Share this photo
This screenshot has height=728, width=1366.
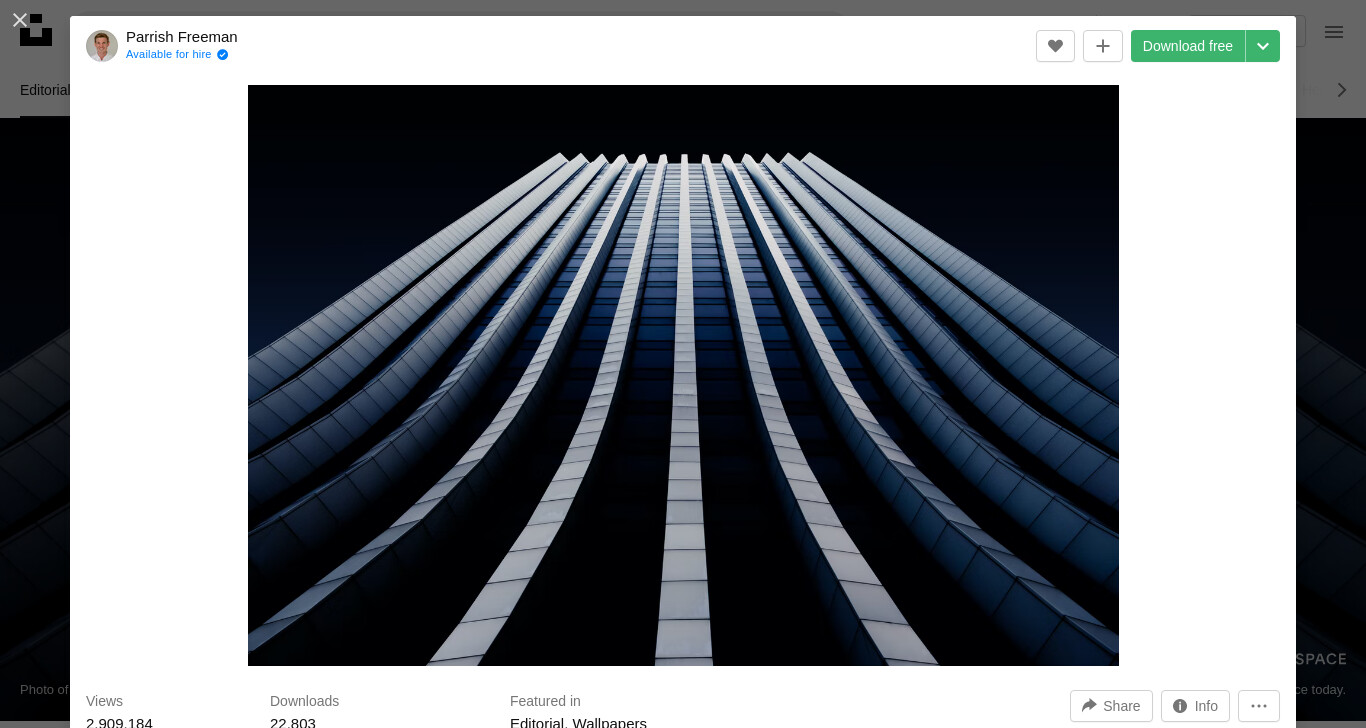(x=1111, y=706)
